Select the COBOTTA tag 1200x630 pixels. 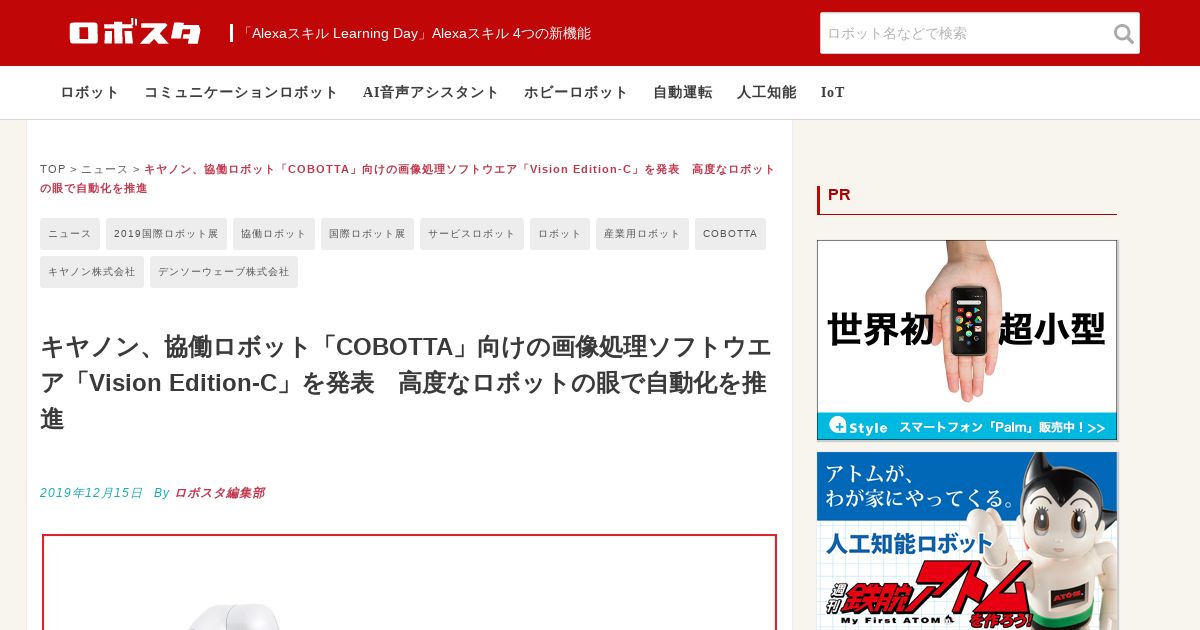coord(730,234)
